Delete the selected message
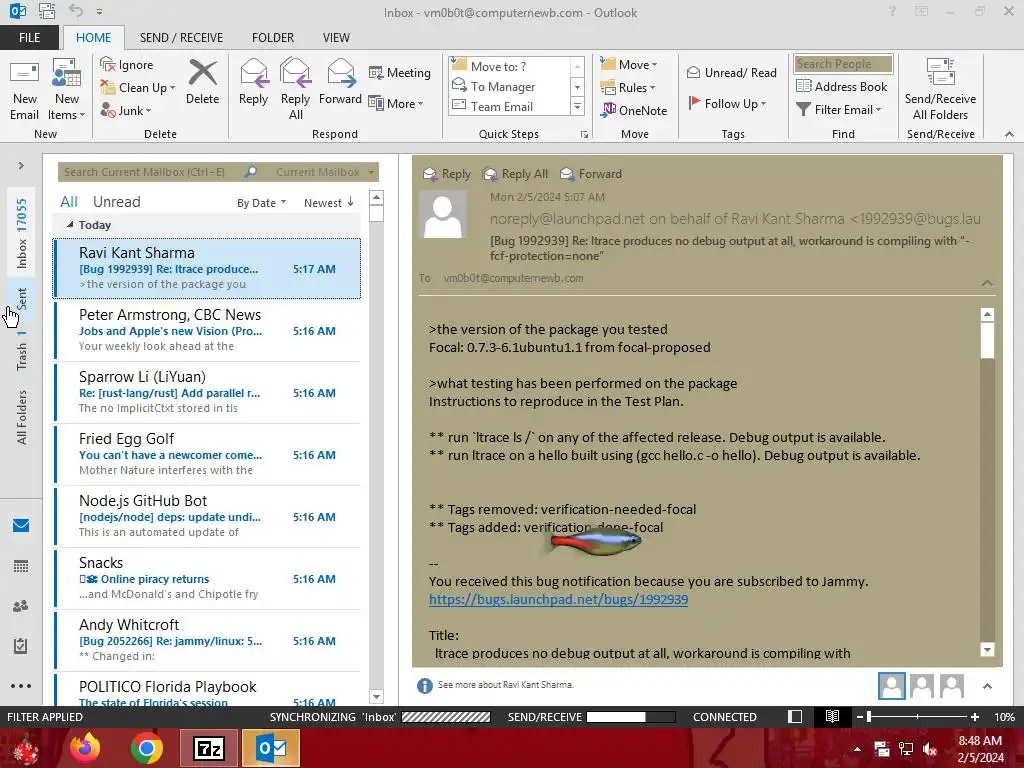 pyautogui.click(x=202, y=82)
